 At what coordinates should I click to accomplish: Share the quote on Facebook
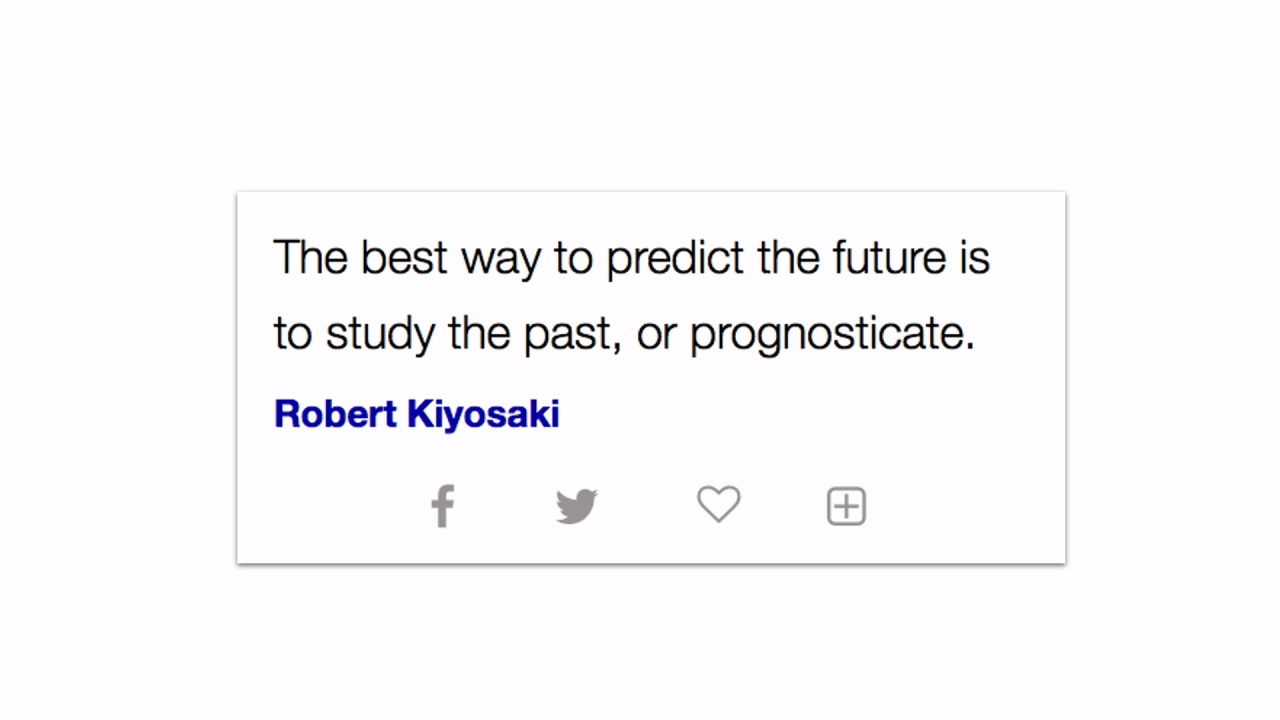443,506
